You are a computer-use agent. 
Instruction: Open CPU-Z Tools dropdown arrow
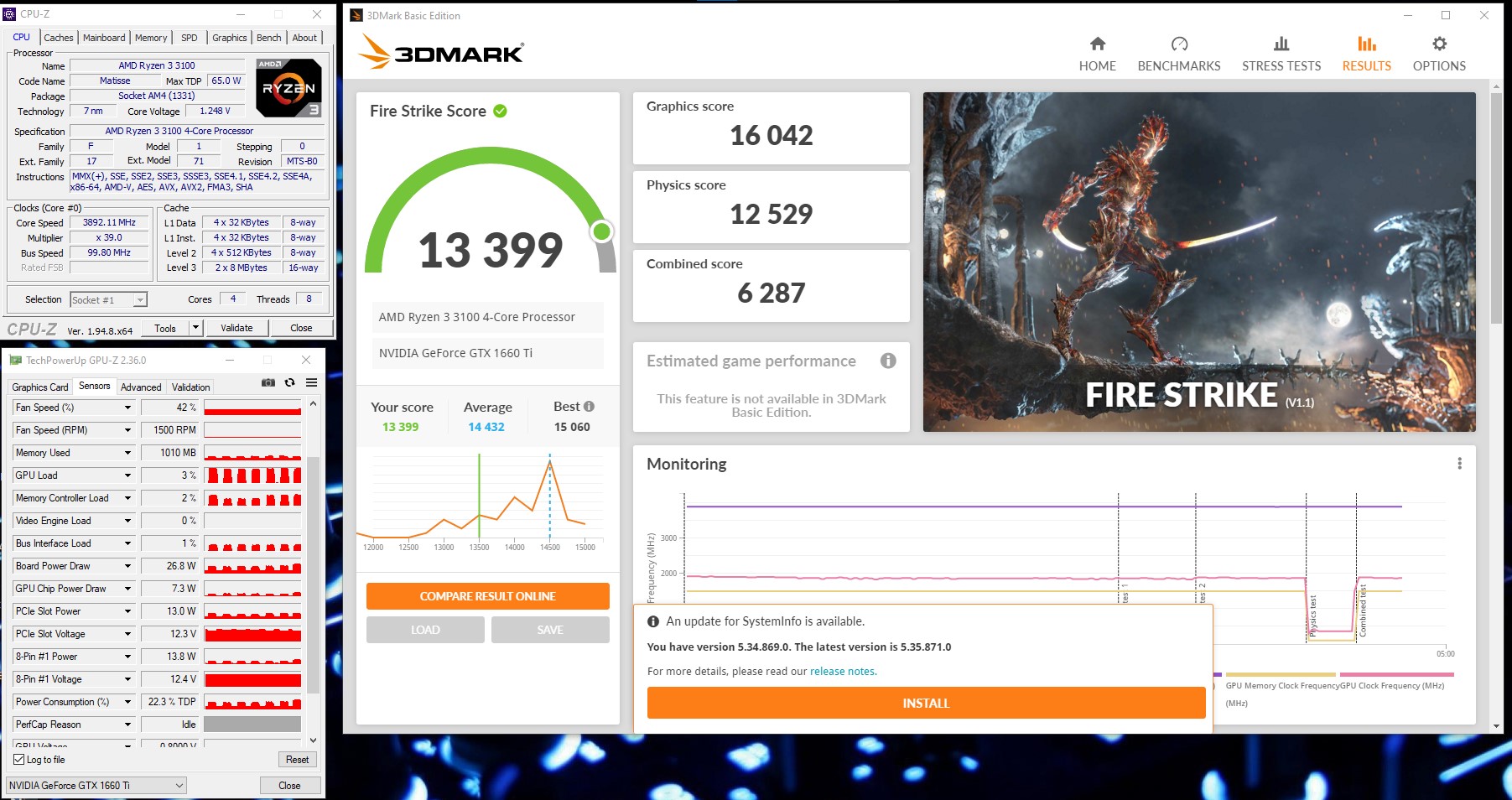[195, 328]
